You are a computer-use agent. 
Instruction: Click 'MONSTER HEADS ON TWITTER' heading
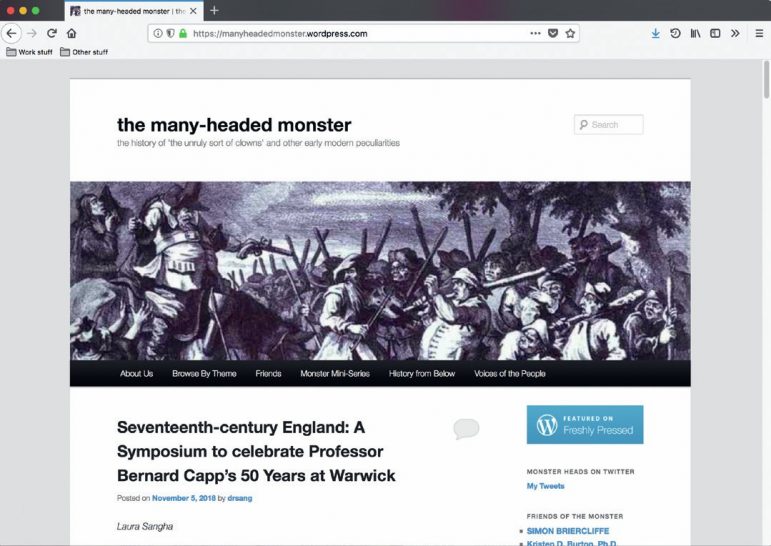click(580, 471)
